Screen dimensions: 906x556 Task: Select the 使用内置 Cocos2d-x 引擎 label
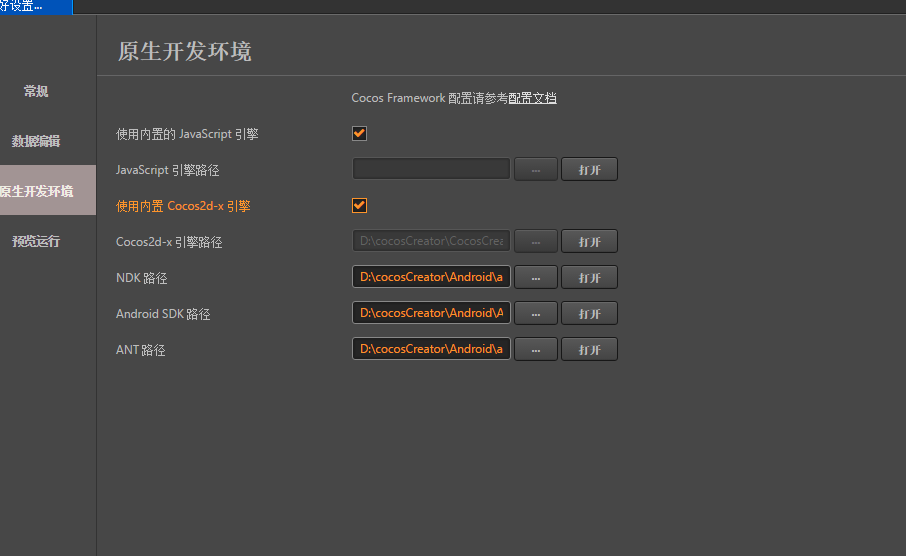(x=183, y=206)
